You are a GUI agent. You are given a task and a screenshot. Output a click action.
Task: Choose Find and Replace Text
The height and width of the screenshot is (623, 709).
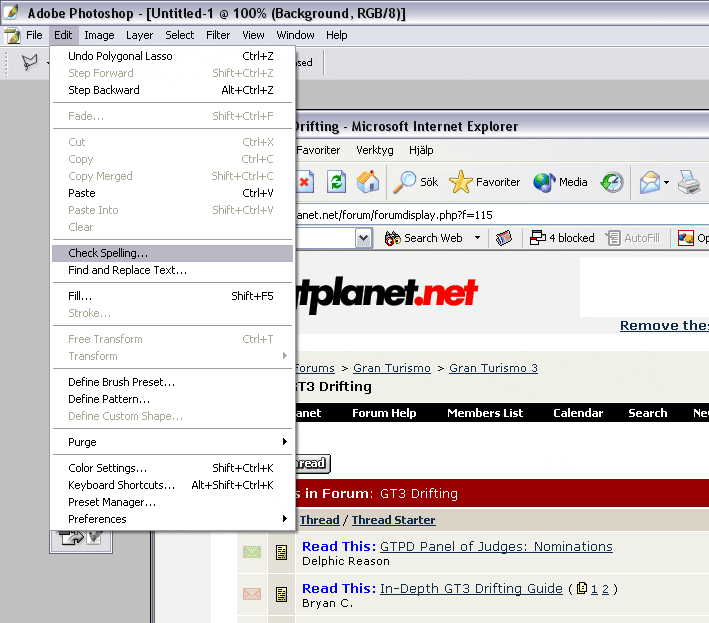172,270
